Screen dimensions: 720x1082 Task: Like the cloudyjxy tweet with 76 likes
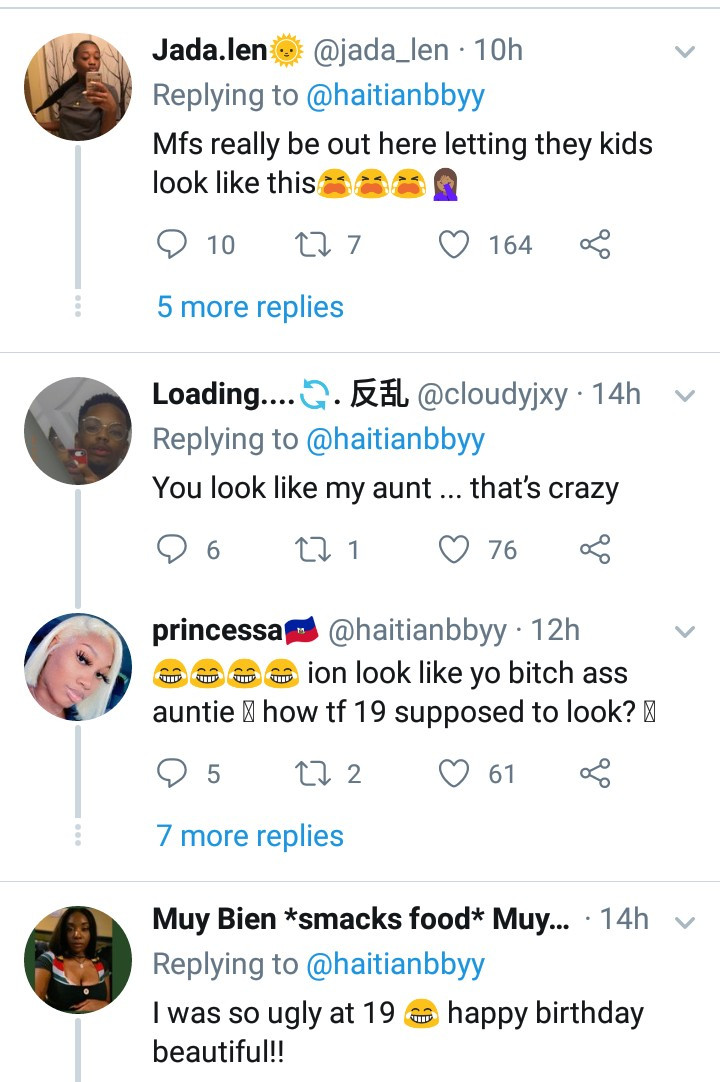(455, 549)
